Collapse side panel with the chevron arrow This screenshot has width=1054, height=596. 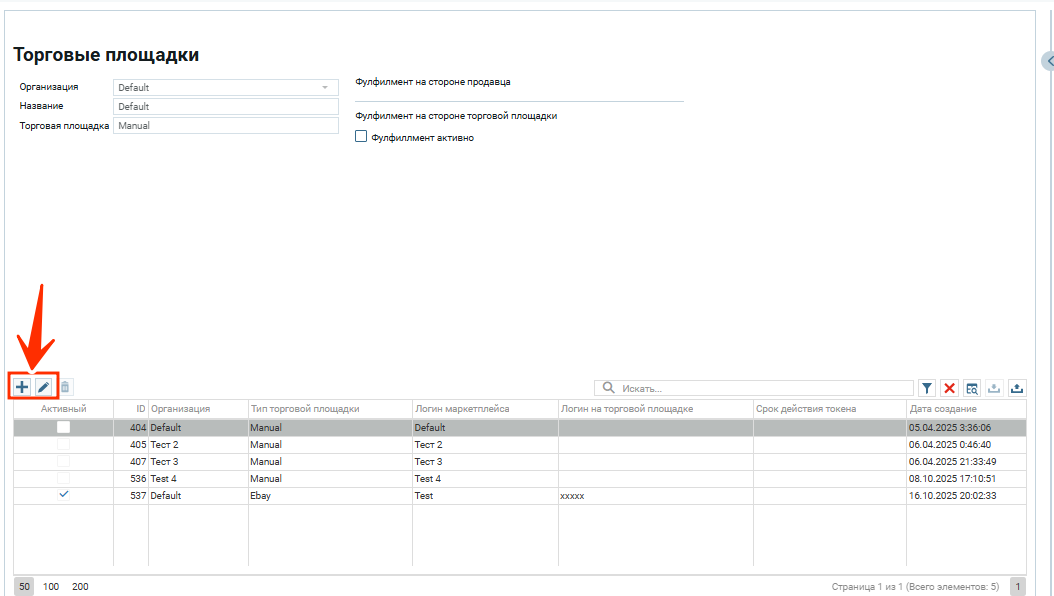coord(1048,62)
